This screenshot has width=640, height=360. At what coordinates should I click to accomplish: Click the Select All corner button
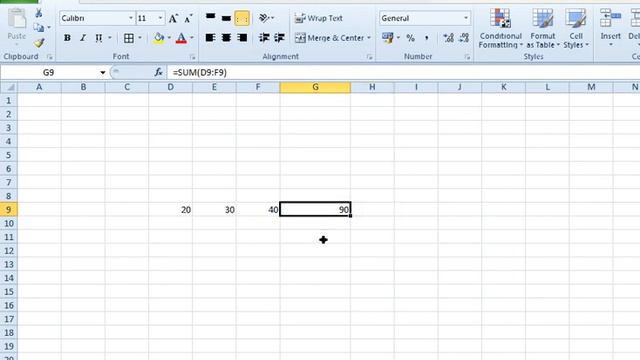(x=9, y=87)
